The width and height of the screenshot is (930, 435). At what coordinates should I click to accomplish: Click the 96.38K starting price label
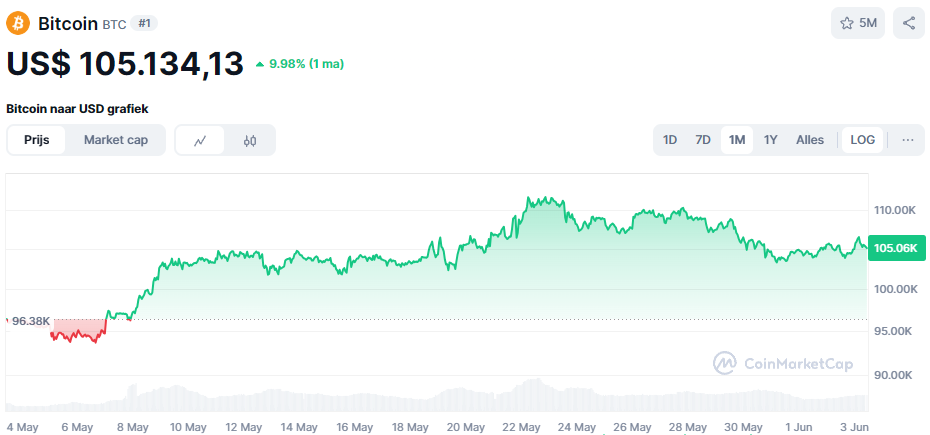(31, 321)
